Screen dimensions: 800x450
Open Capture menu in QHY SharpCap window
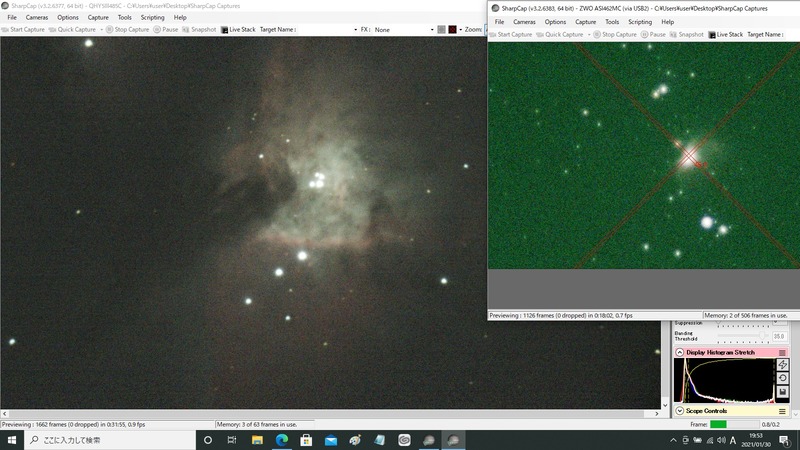tap(98, 17)
